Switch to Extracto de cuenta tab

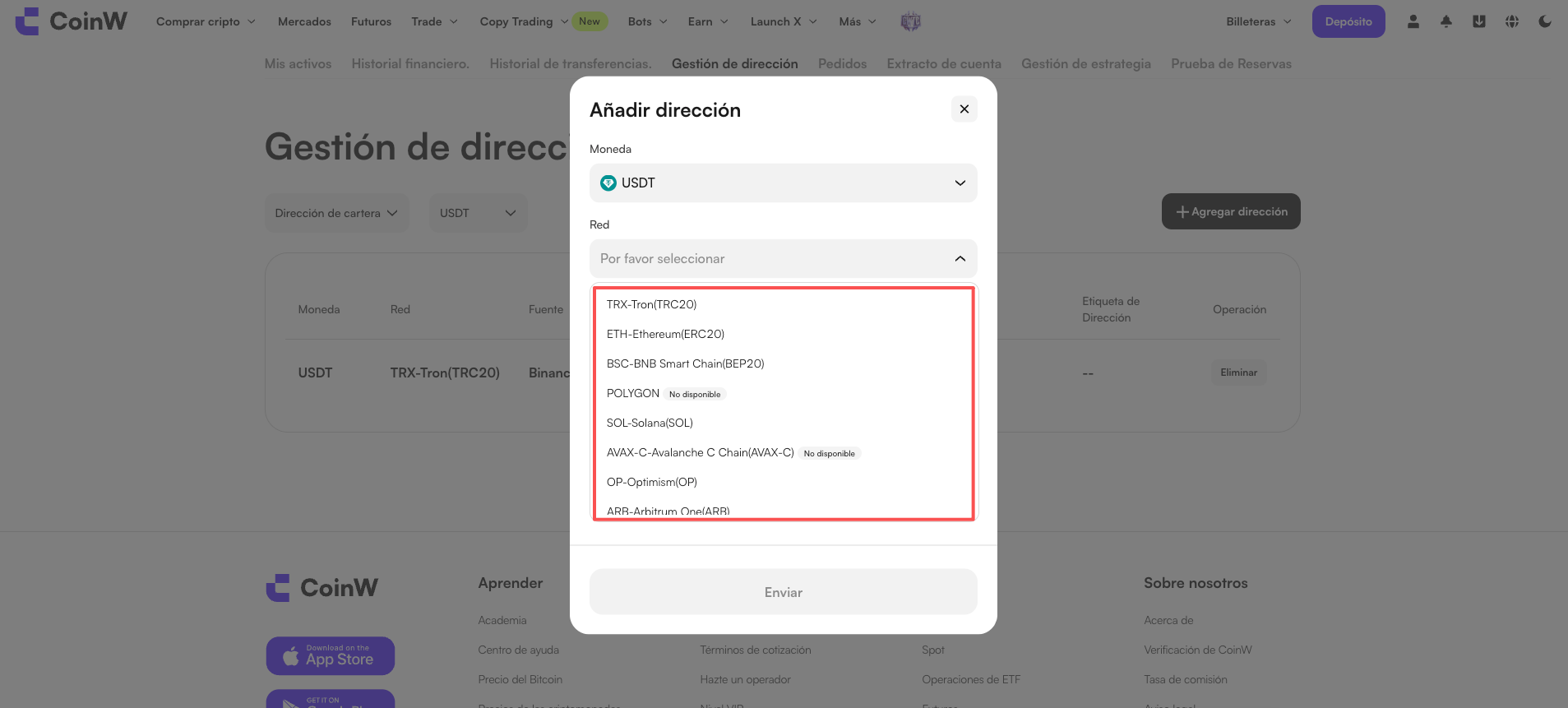pos(944,63)
